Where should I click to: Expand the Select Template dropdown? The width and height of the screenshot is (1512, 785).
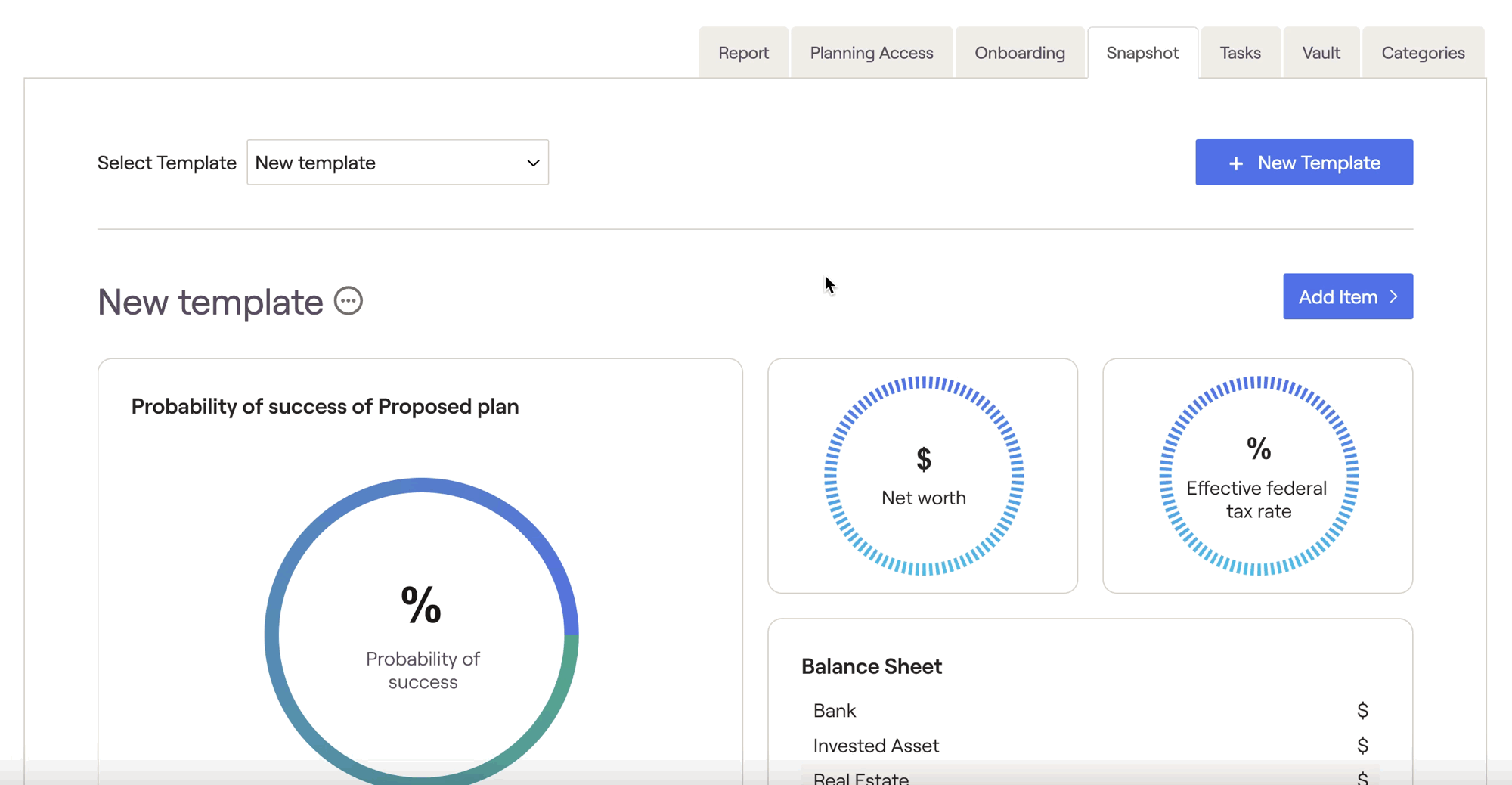coord(398,162)
